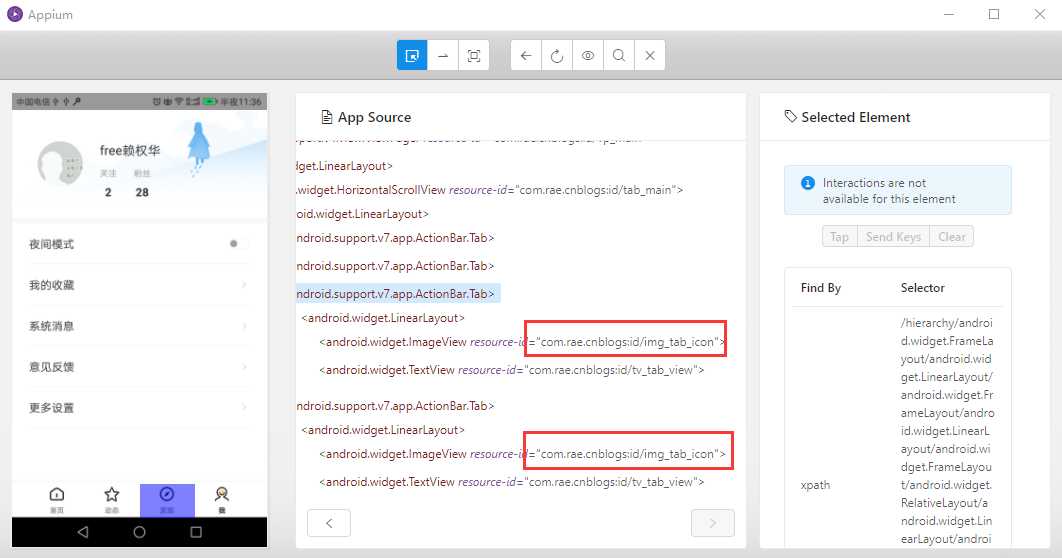1062x558 pixels.
Task: Select highlighted ActionBar.Tab node
Action: point(396,294)
